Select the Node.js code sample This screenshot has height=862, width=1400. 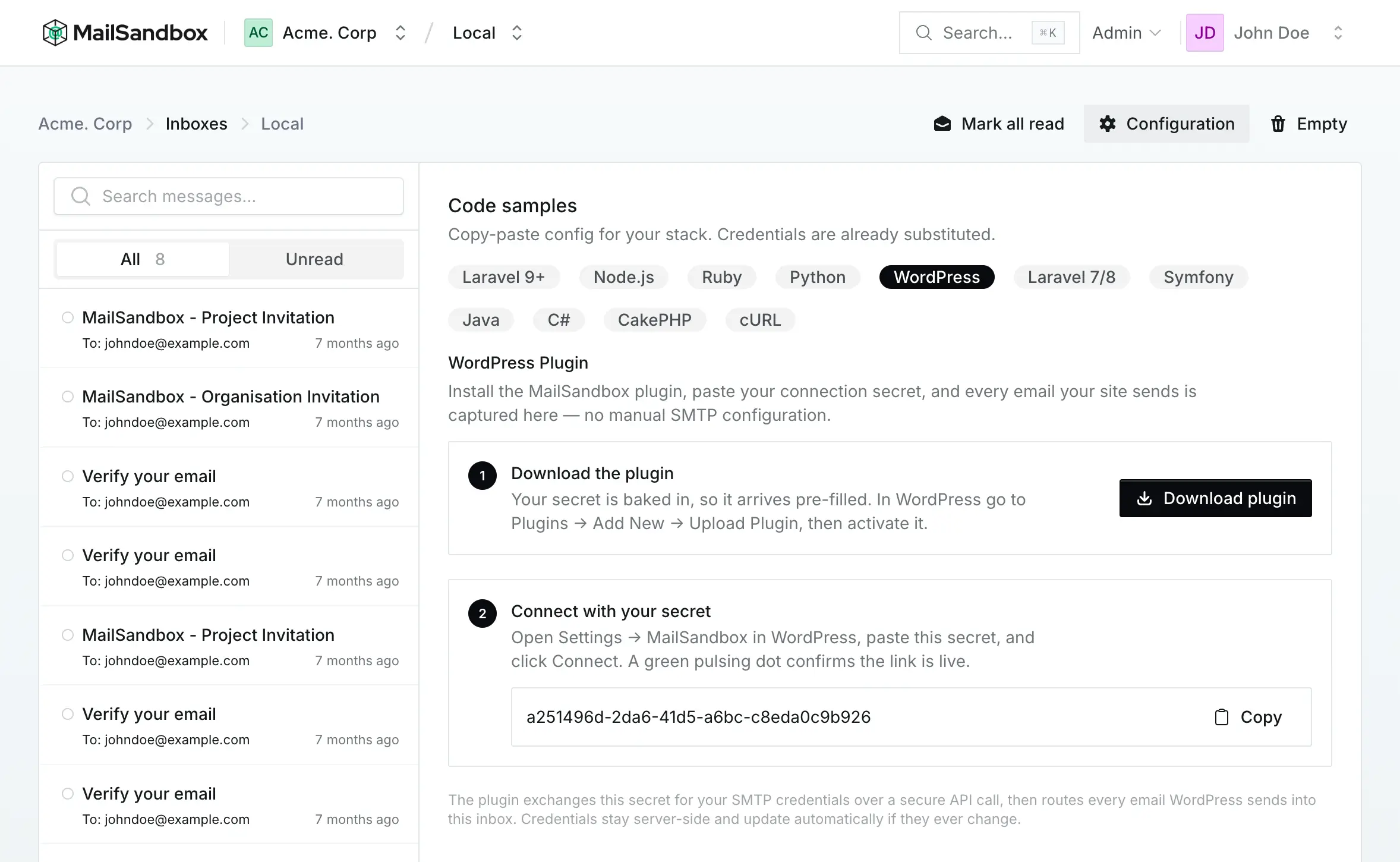[x=623, y=277]
